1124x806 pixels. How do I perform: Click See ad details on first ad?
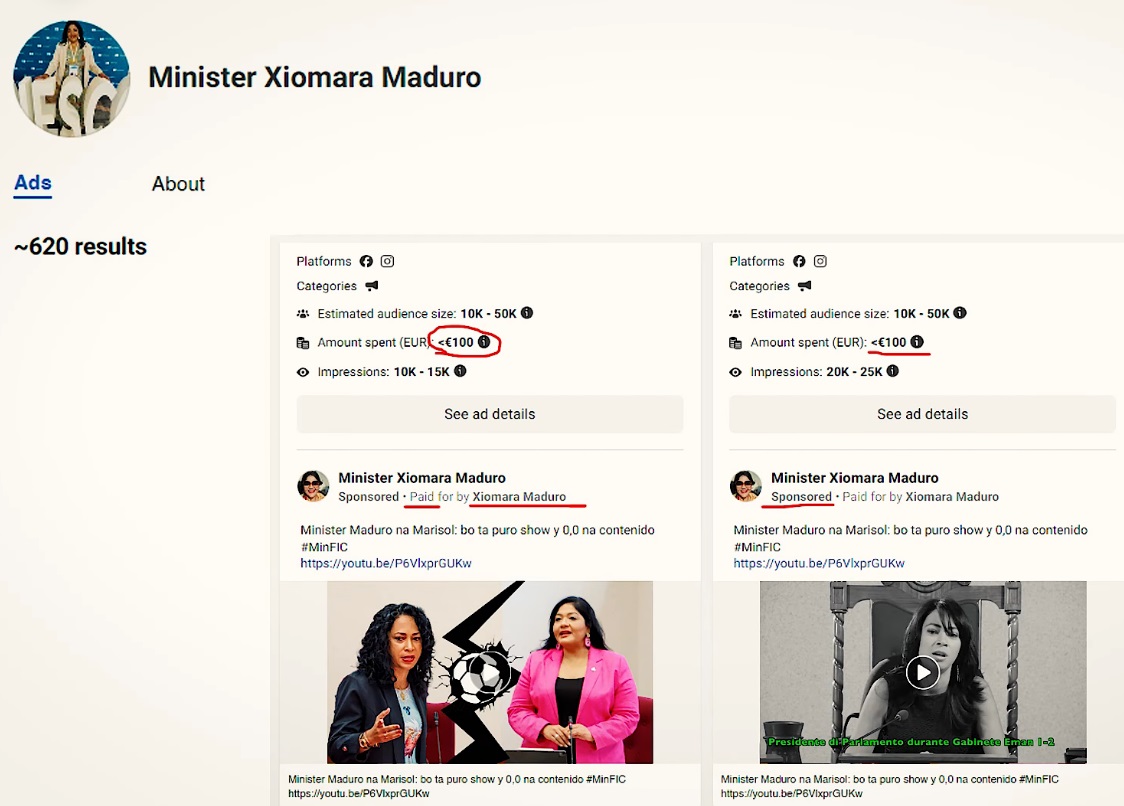pyautogui.click(x=490, y=414)
